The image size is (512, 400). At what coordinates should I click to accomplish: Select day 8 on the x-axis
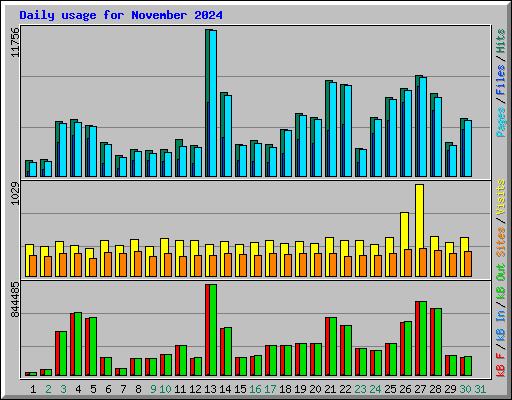click(x=138, y=389)
